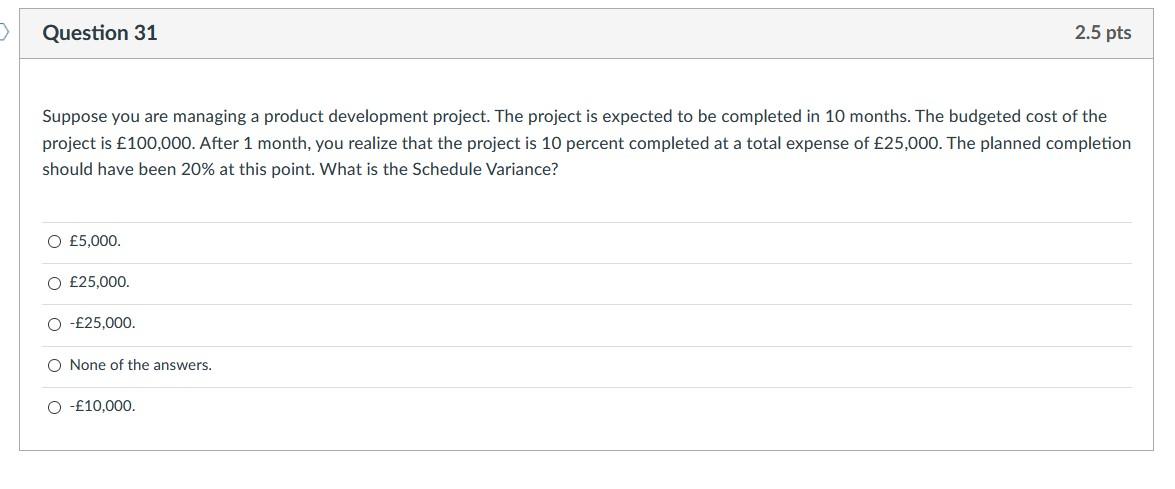Click the empty middle of the question header bar
This screenshot has height=489, width=1175.
pyautogui.click(x=600, y=33)
